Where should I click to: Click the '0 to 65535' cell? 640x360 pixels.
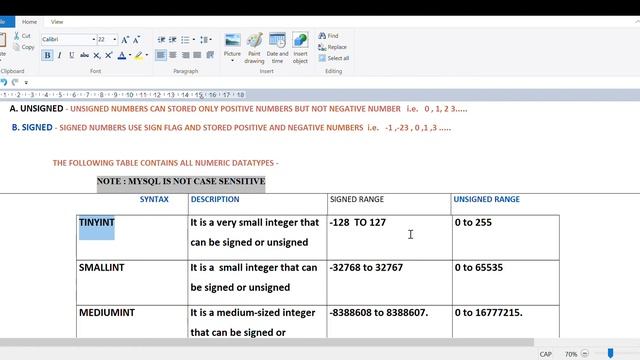[x=506, y=282]
